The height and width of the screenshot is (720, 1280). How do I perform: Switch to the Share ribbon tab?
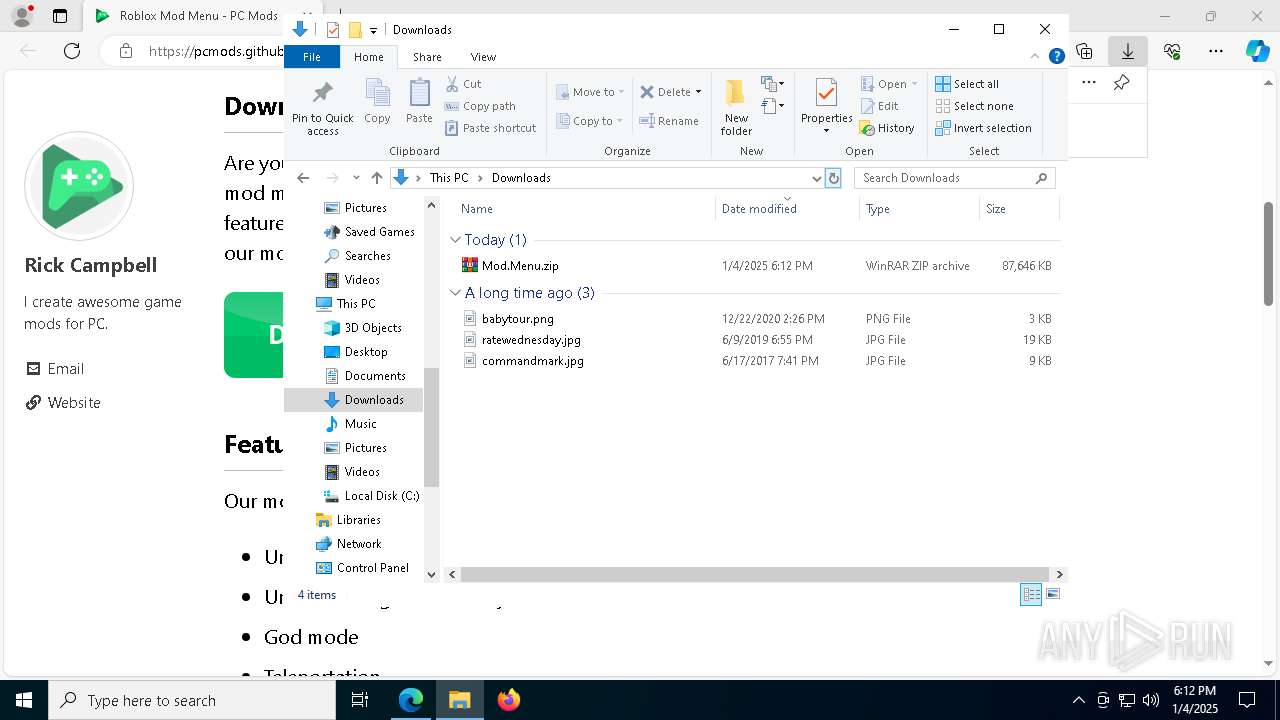tap(427, 57)
